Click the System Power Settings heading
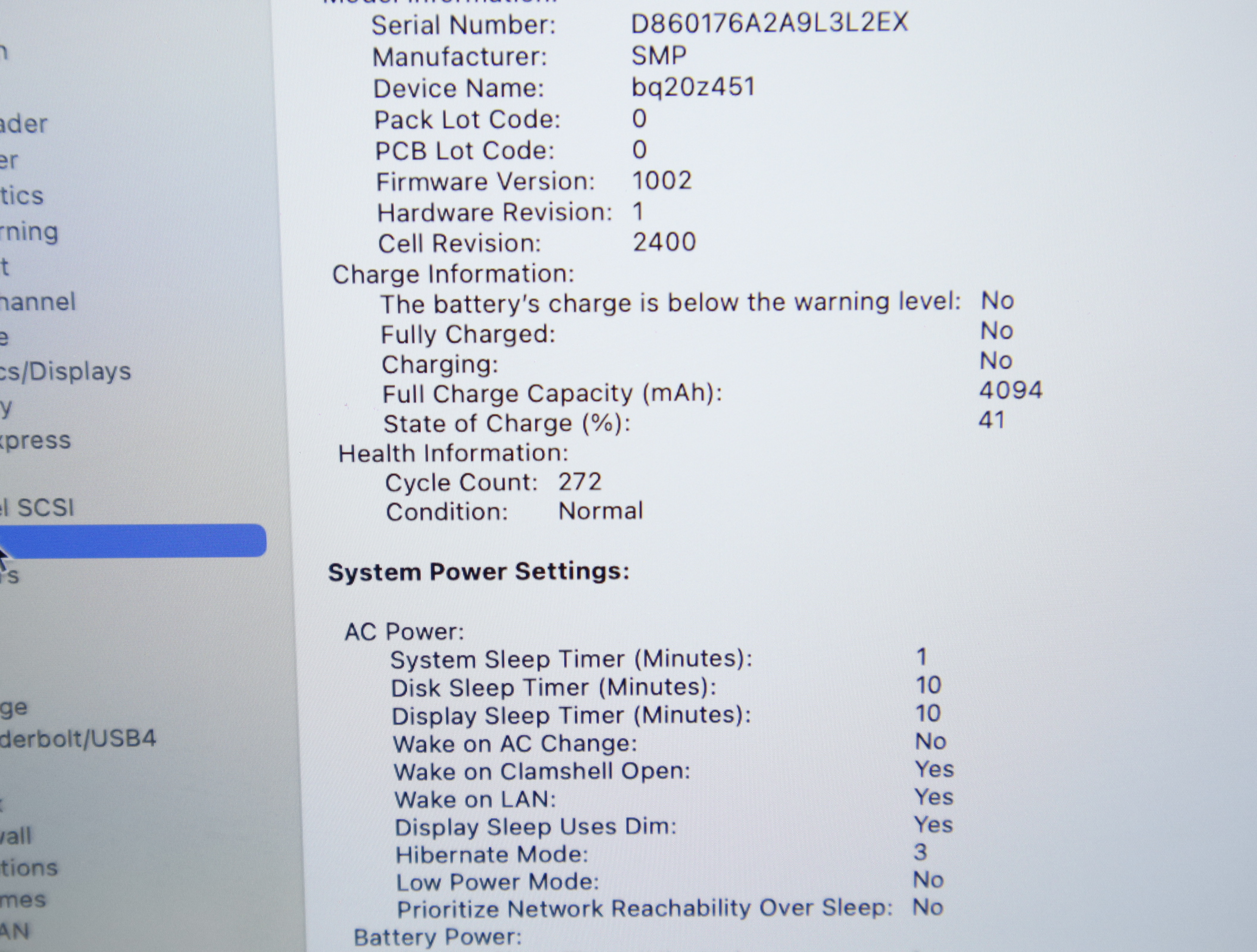Screen dimensions: 1257x952 coord(479,572)
